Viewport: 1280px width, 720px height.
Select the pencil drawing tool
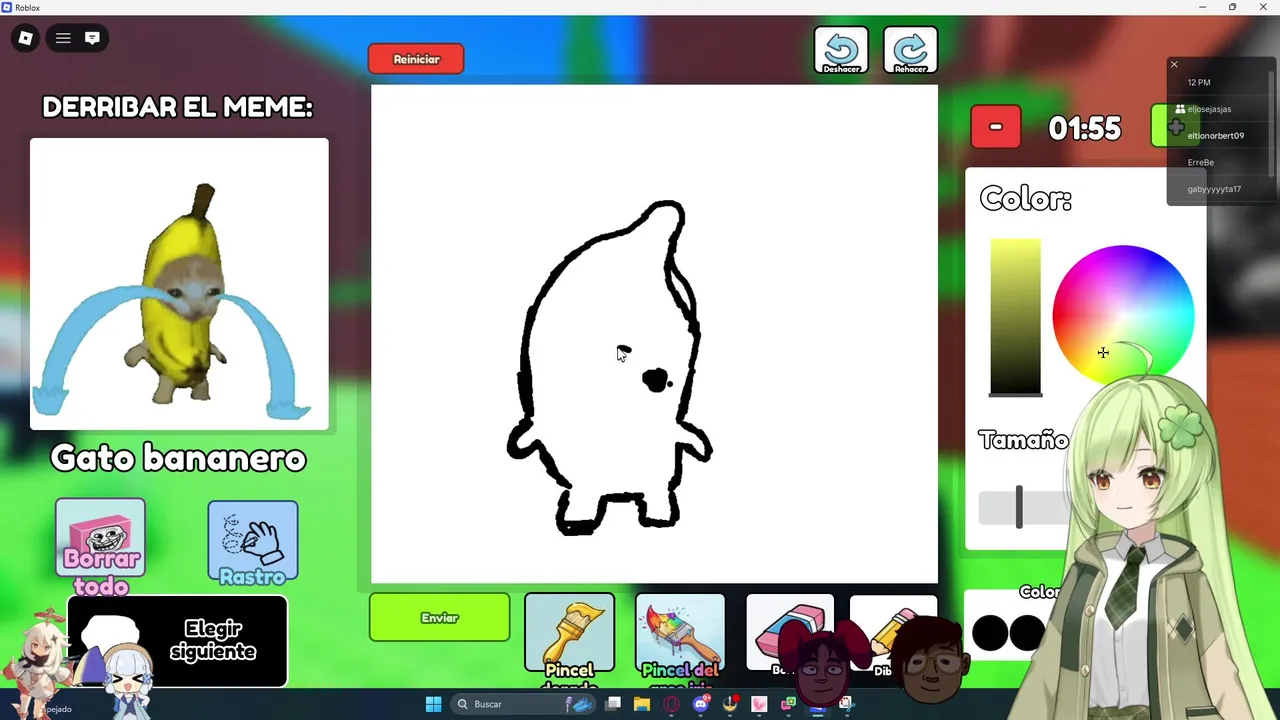pos(892,634)
